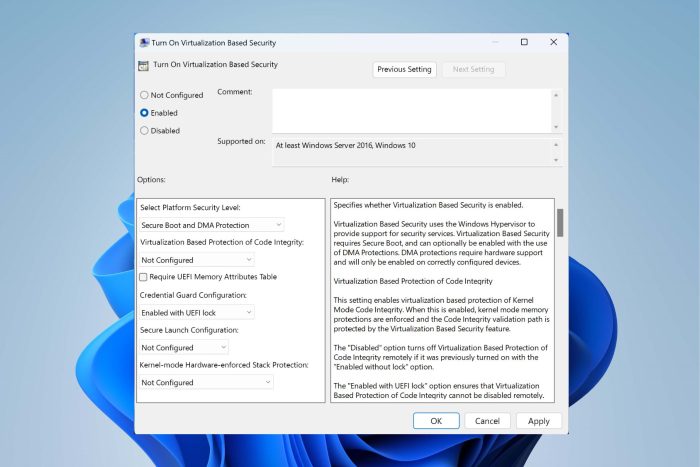700x467 pixels.
Task: Maximize the policy settings dialog
Action: (524, 42)
